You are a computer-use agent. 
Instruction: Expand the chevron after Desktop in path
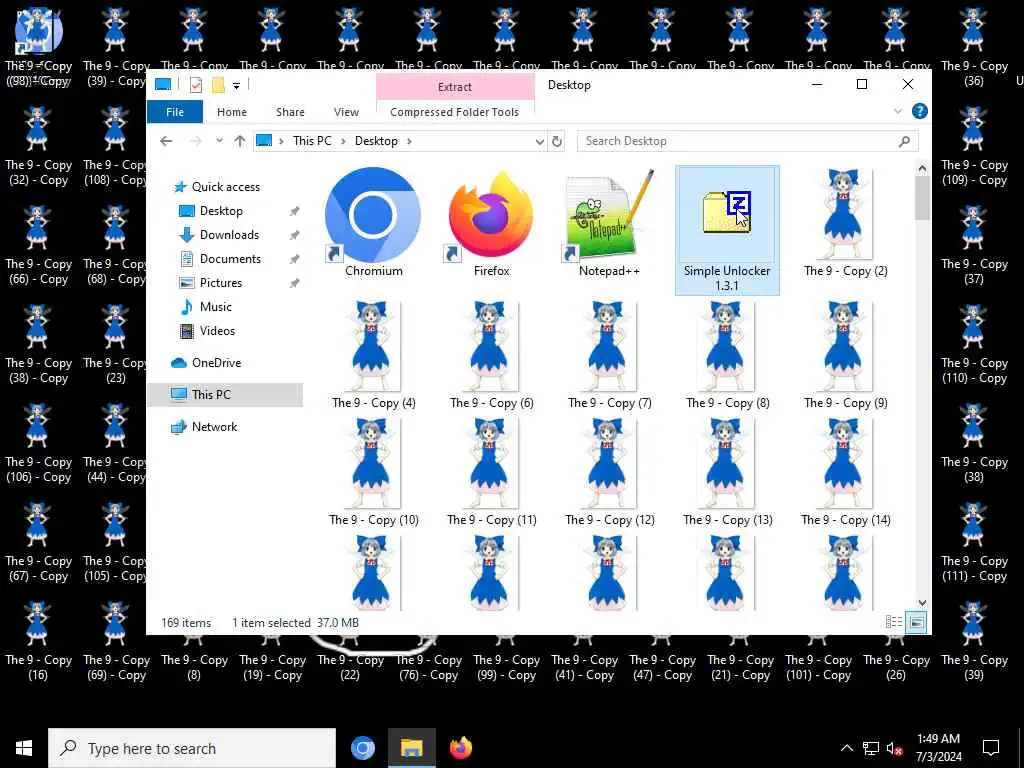coord(409,141)
